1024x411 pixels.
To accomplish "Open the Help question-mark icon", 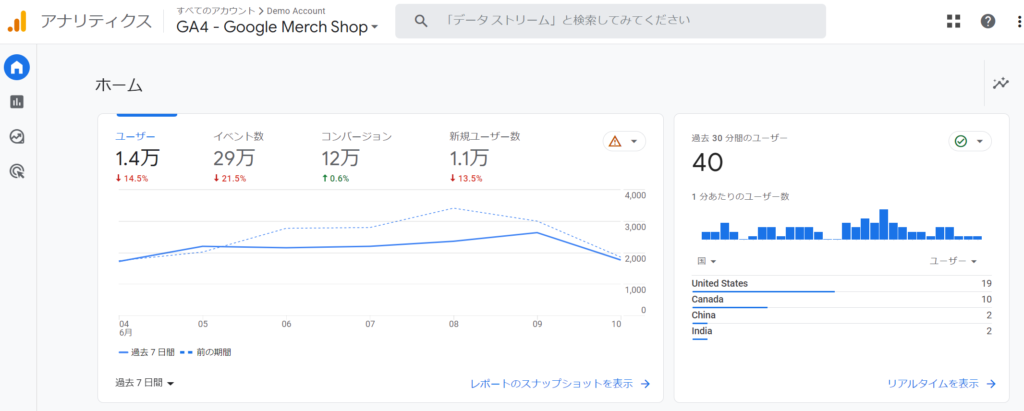I will [x=988, y=21].
